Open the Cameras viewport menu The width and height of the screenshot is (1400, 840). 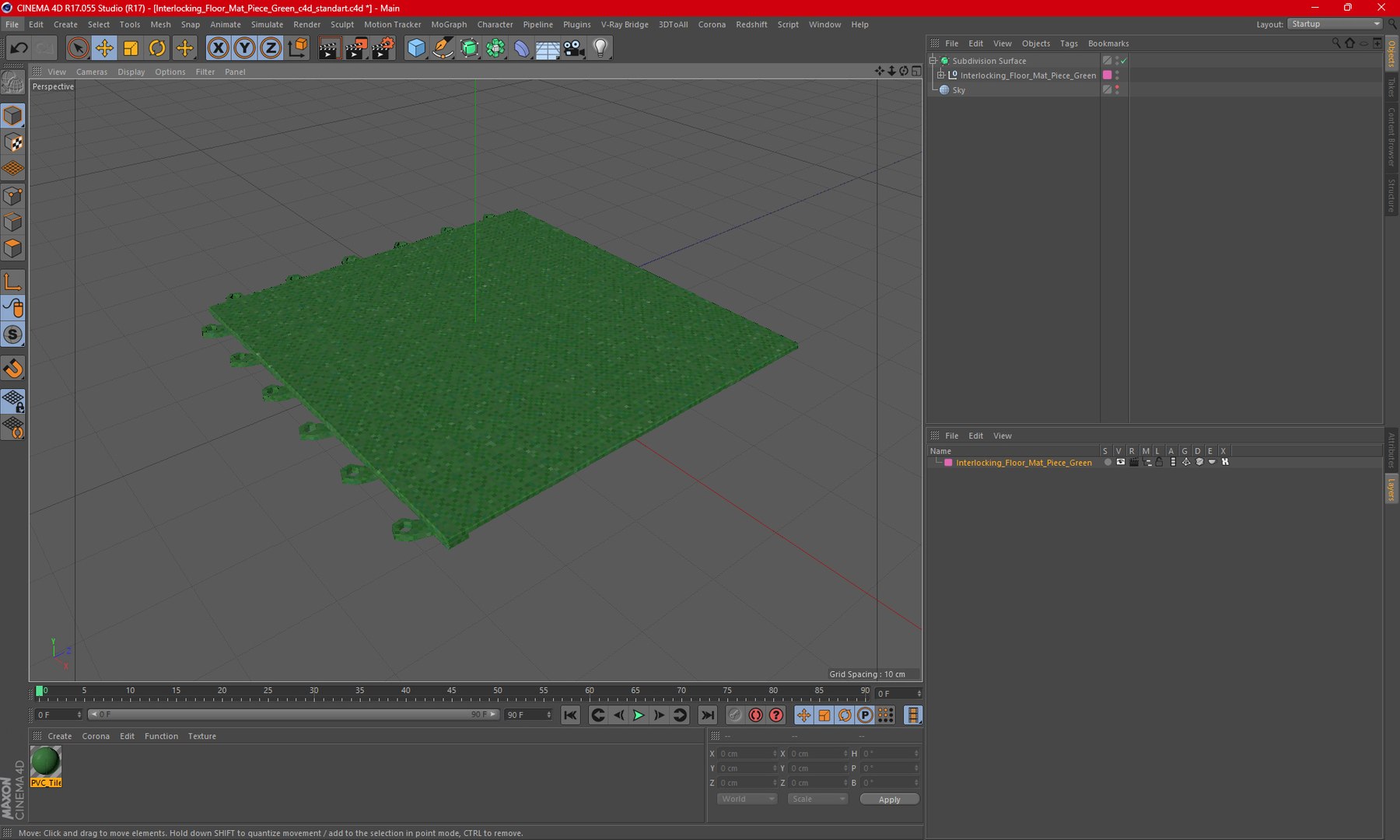coord(92,72)
